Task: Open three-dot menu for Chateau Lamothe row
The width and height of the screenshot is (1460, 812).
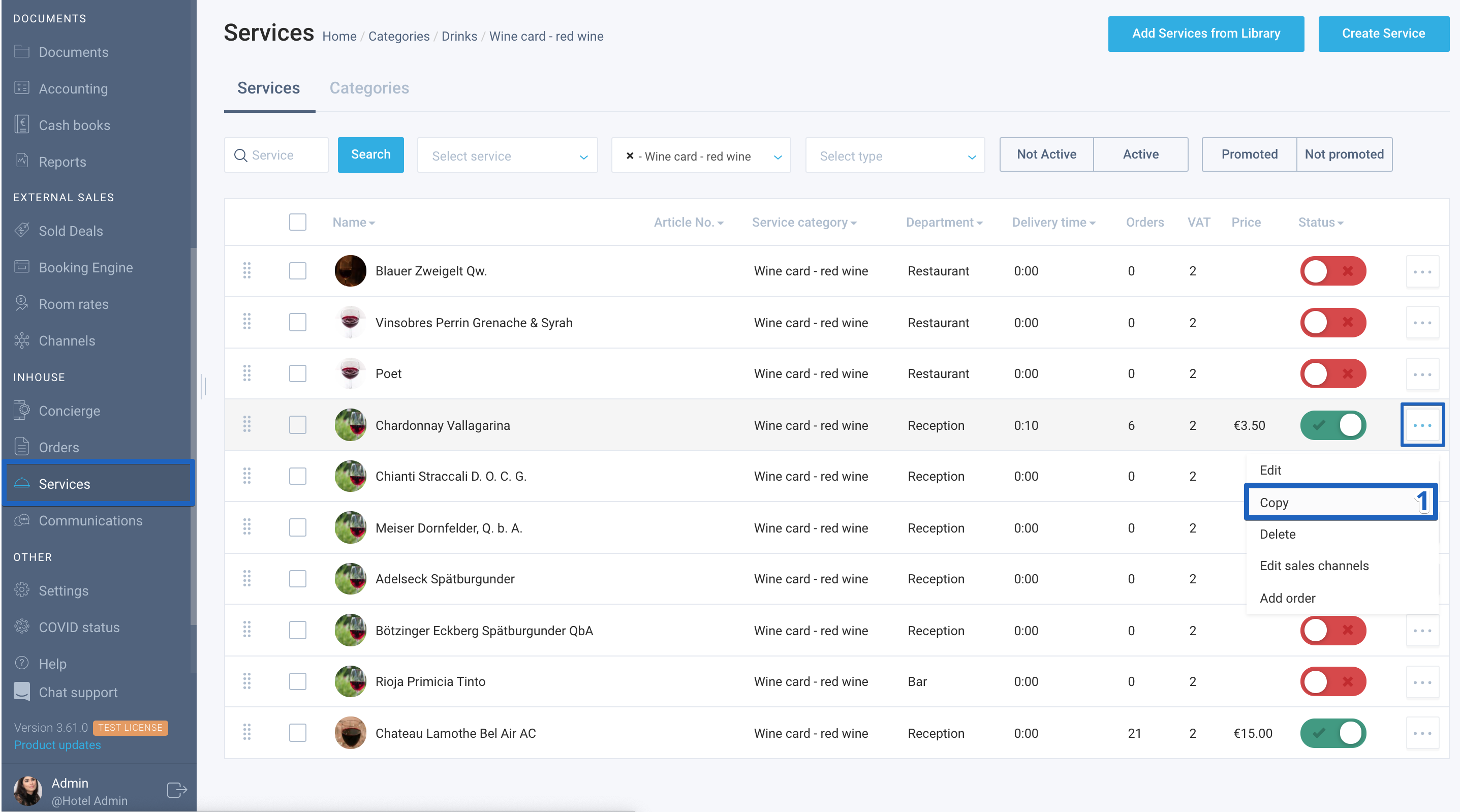Action: [x=1422, y=733]
